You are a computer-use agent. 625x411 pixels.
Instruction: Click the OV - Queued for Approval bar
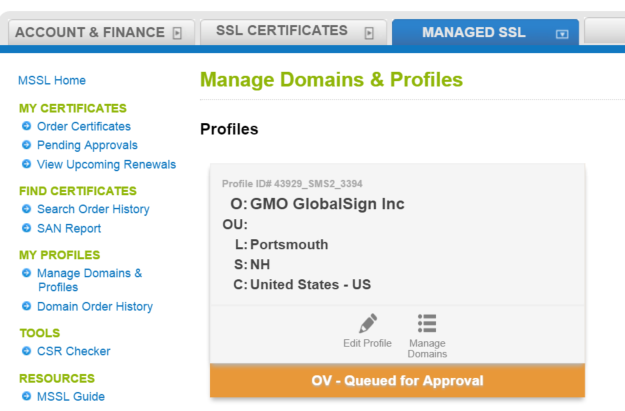(x=397, y=381)
